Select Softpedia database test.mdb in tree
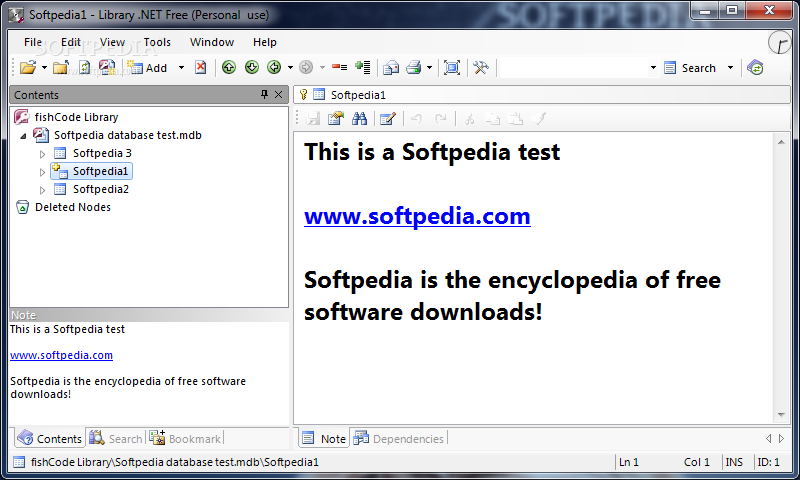 point(128,135)
